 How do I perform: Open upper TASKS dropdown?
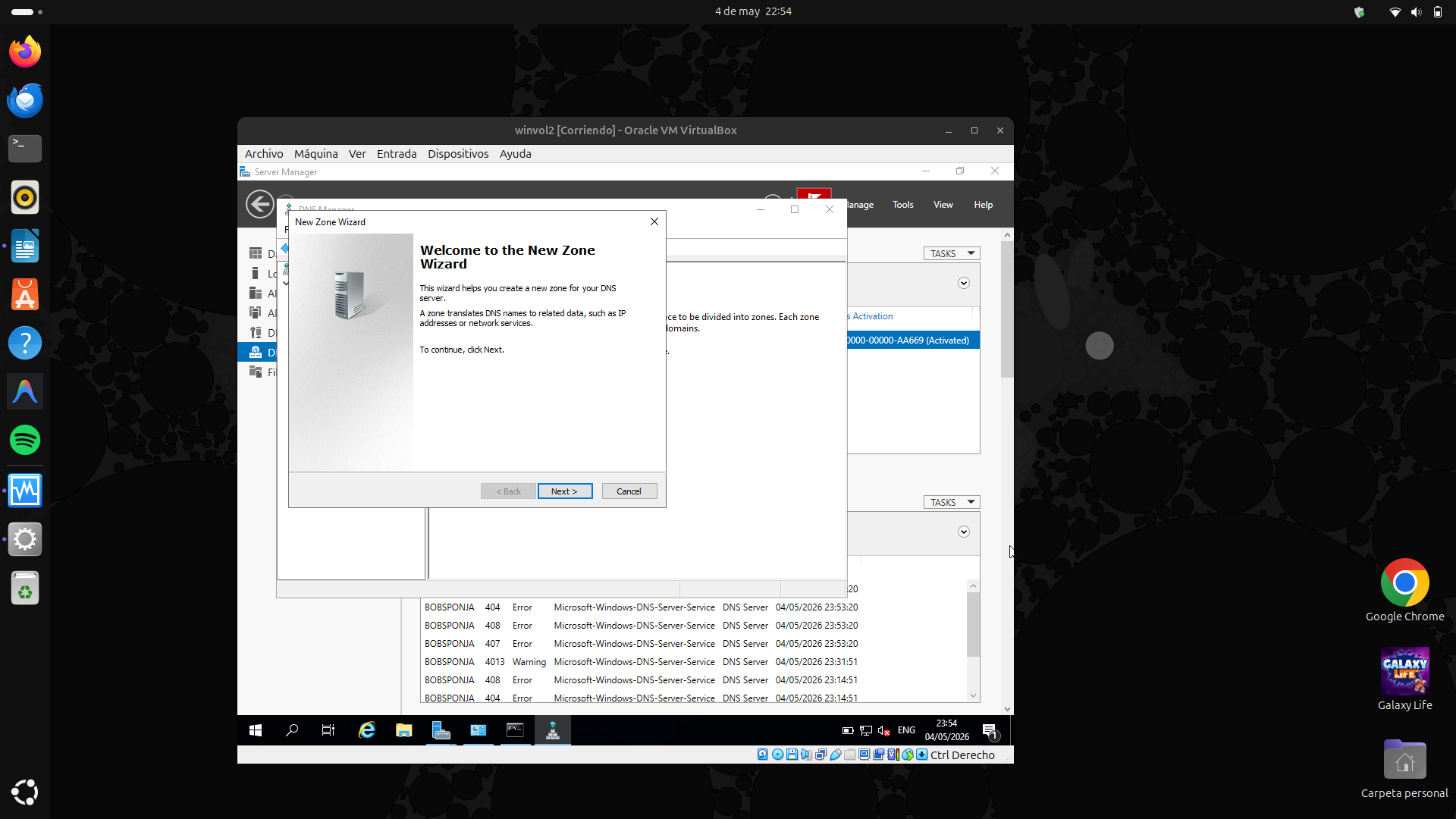click(952, 253)
